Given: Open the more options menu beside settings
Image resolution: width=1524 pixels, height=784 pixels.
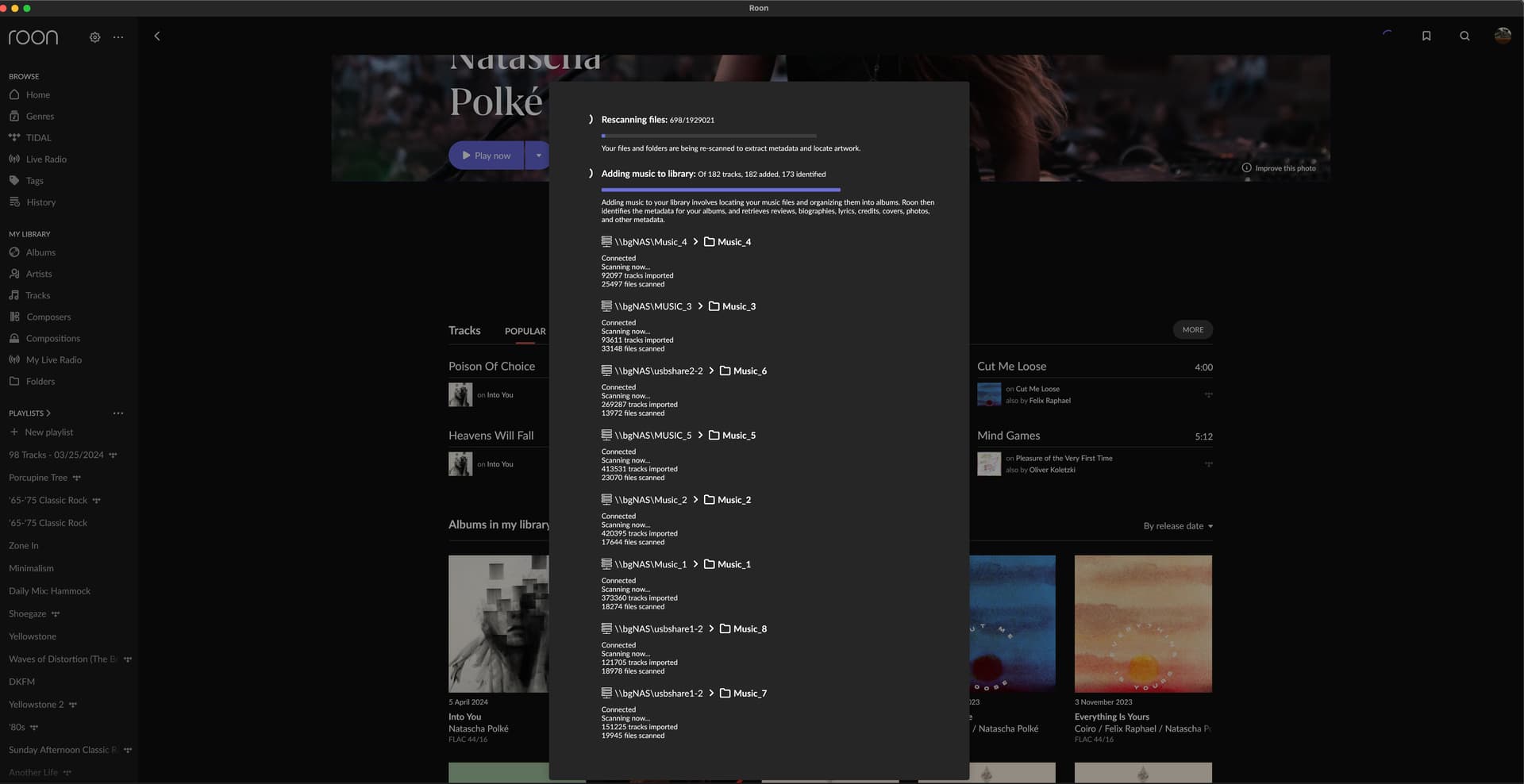Looking at the screenshot, I should click(118, 37).
